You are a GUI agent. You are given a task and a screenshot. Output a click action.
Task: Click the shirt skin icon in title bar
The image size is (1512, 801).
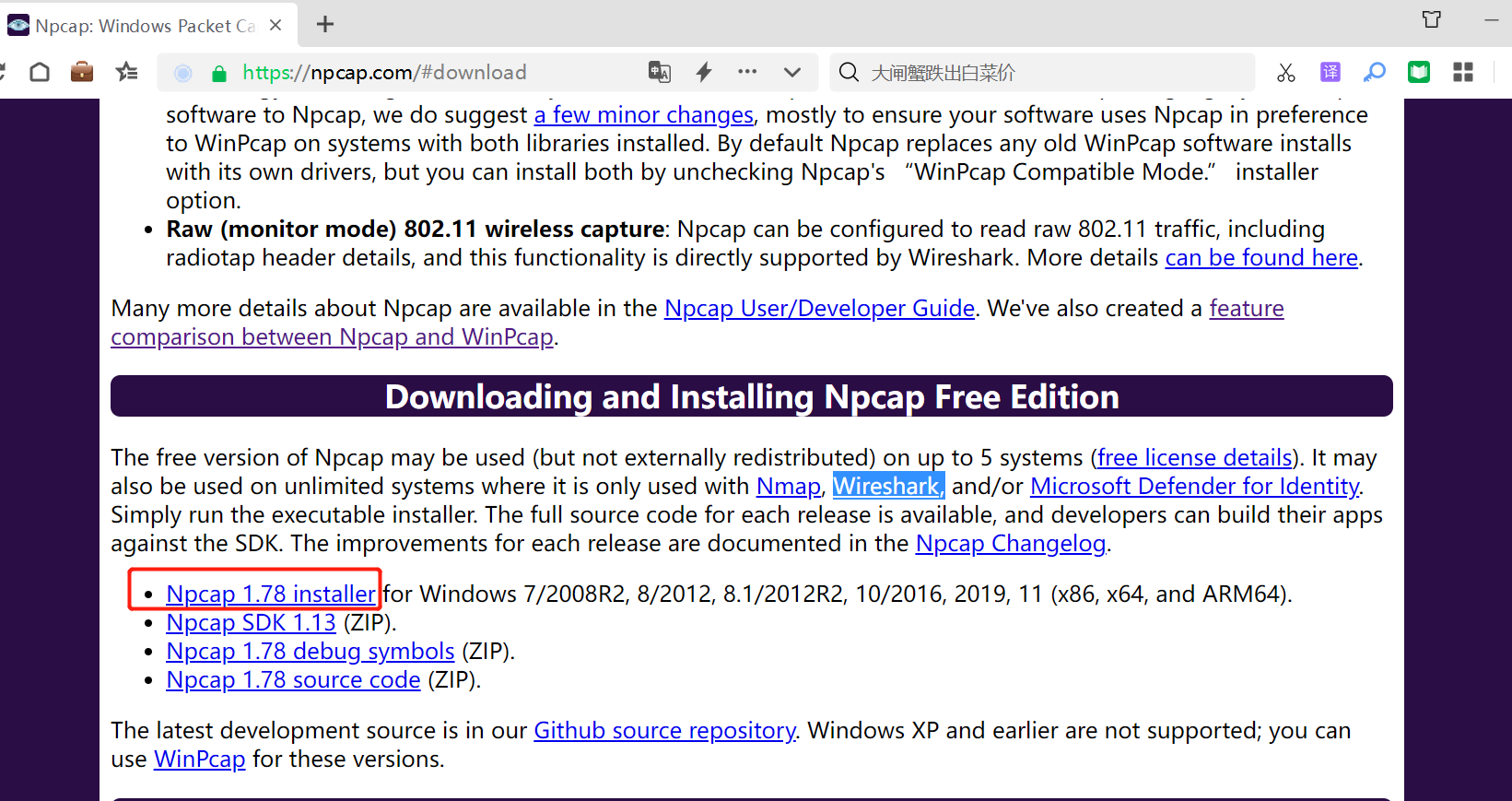tap(1432, 19)
